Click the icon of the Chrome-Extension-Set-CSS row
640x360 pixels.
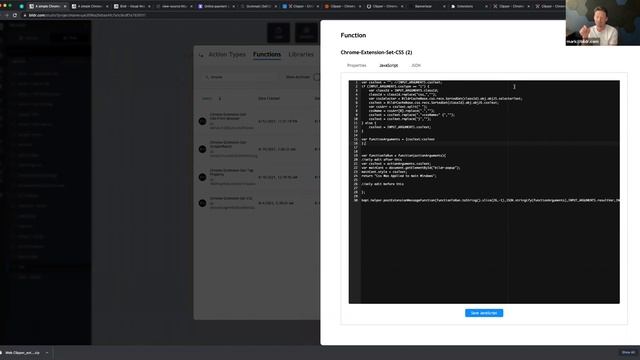(x=202, y=203)
